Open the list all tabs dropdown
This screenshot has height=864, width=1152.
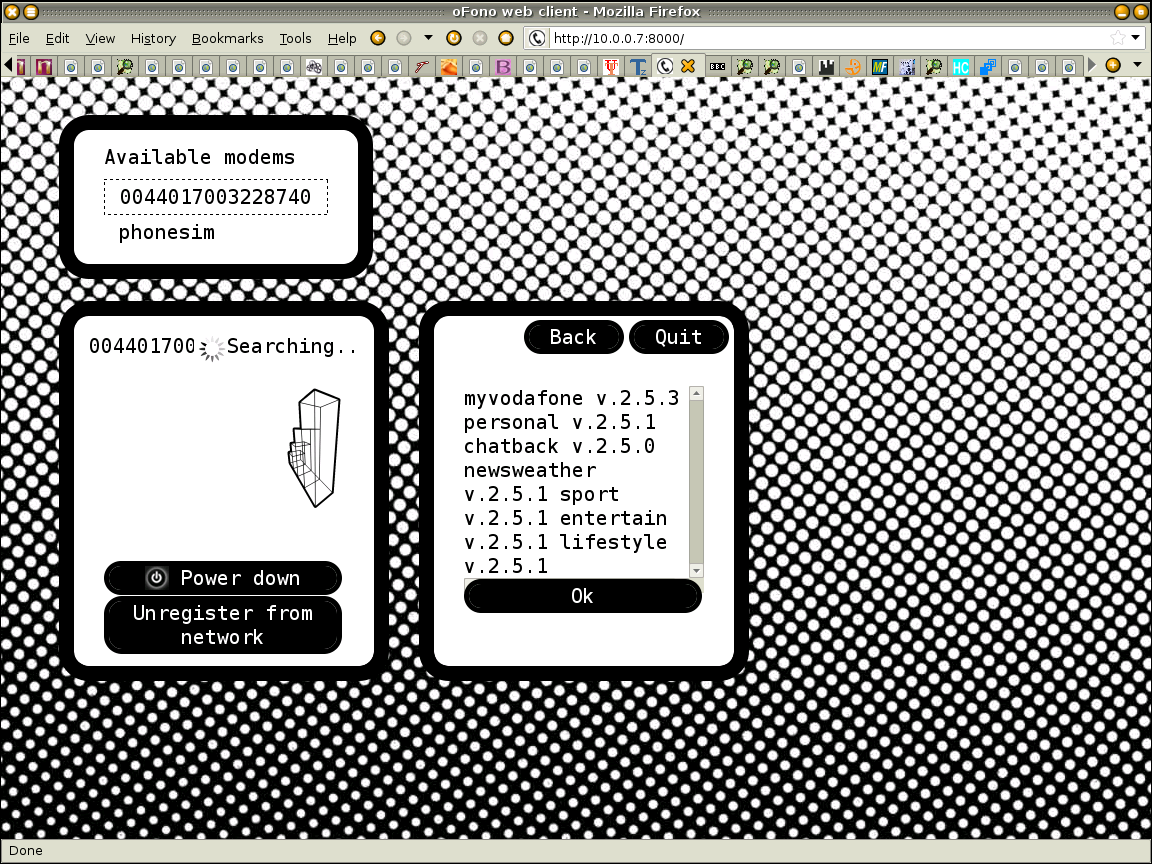1137,65
